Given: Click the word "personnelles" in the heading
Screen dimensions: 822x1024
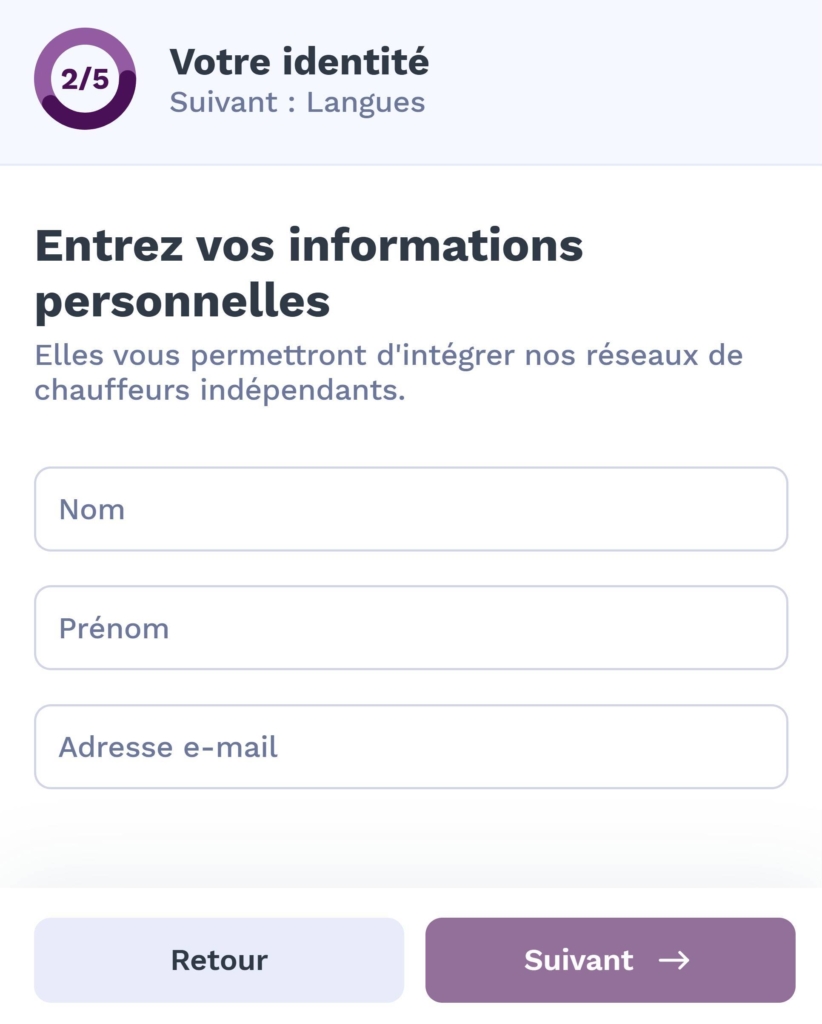Looking at the screenshot, I should coord(182,302).
